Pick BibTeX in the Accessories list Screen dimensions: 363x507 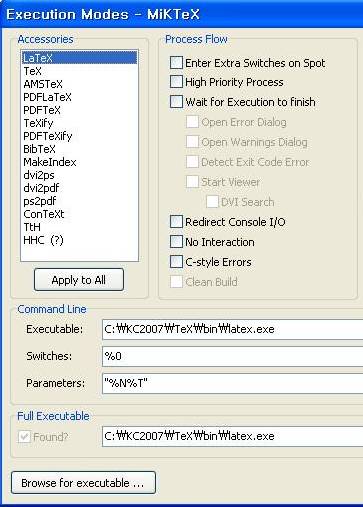pyautogui.click(x=79, y=149)
